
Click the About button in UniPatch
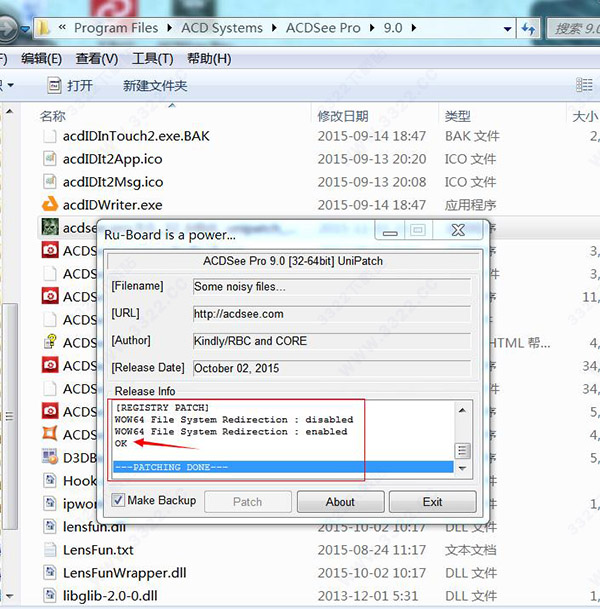(340, 502)
